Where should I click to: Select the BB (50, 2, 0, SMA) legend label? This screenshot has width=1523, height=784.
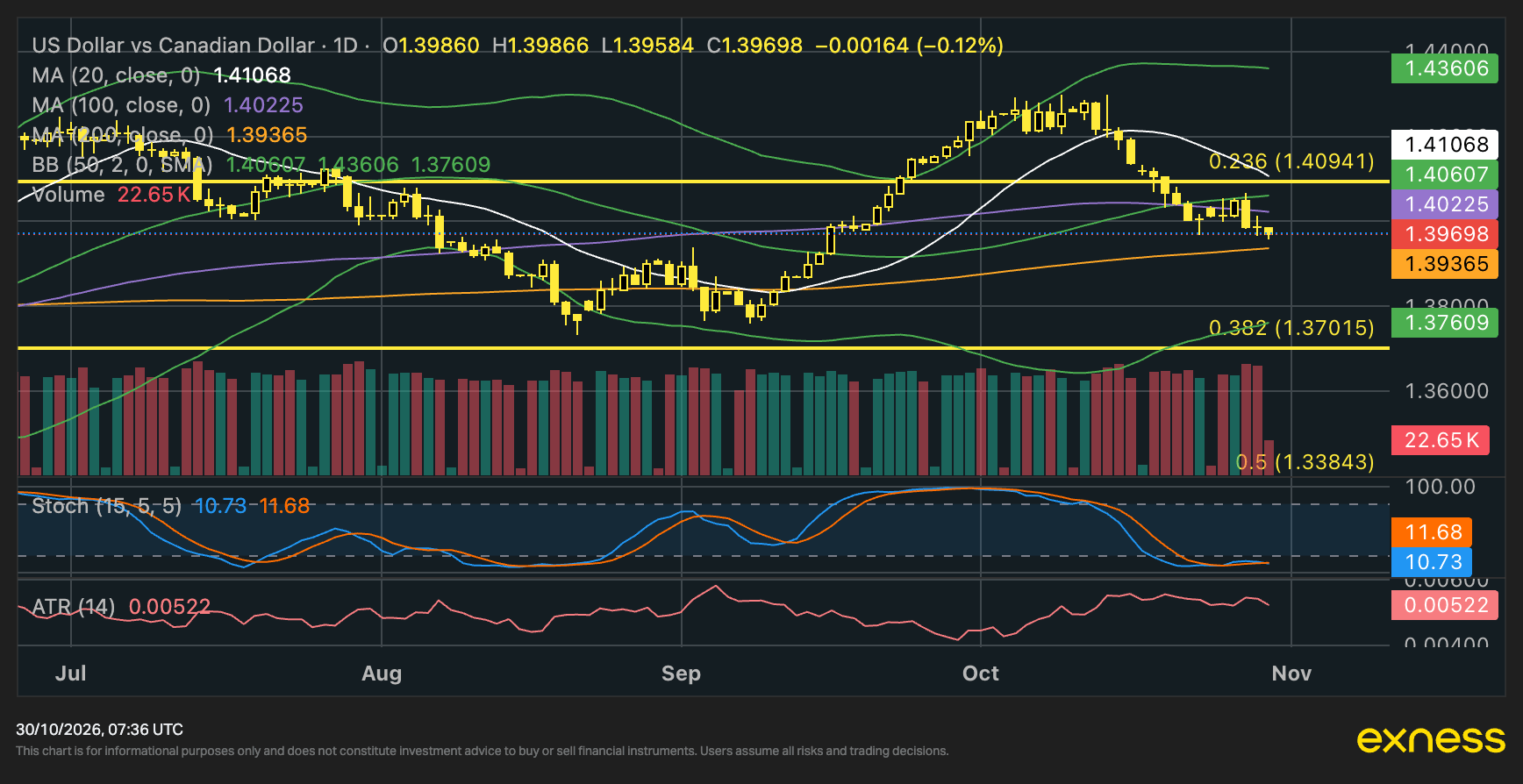(x=122, y=165)
